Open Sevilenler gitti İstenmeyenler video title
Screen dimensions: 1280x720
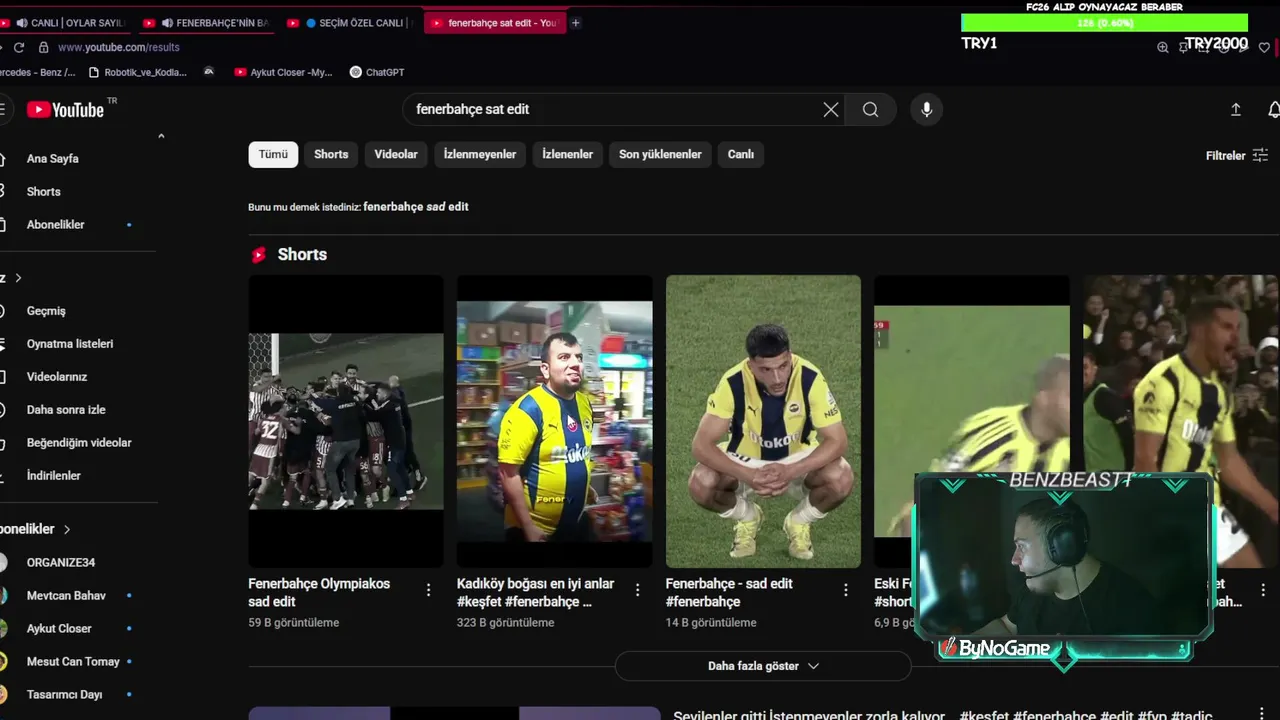point(942,716)
